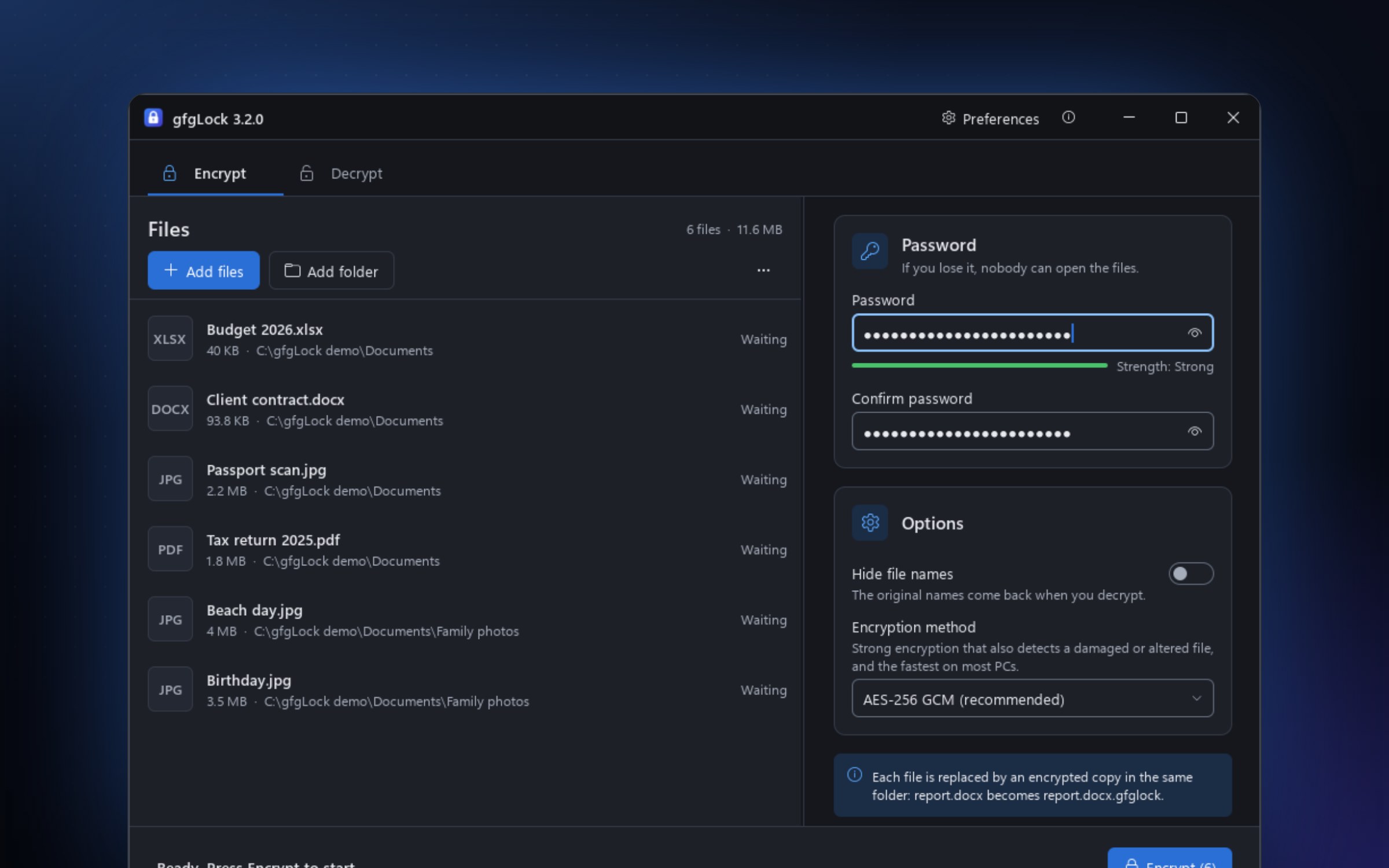
Task: Click the PDF icon for Tax return 2025.pdf
Action: point(170,549)
